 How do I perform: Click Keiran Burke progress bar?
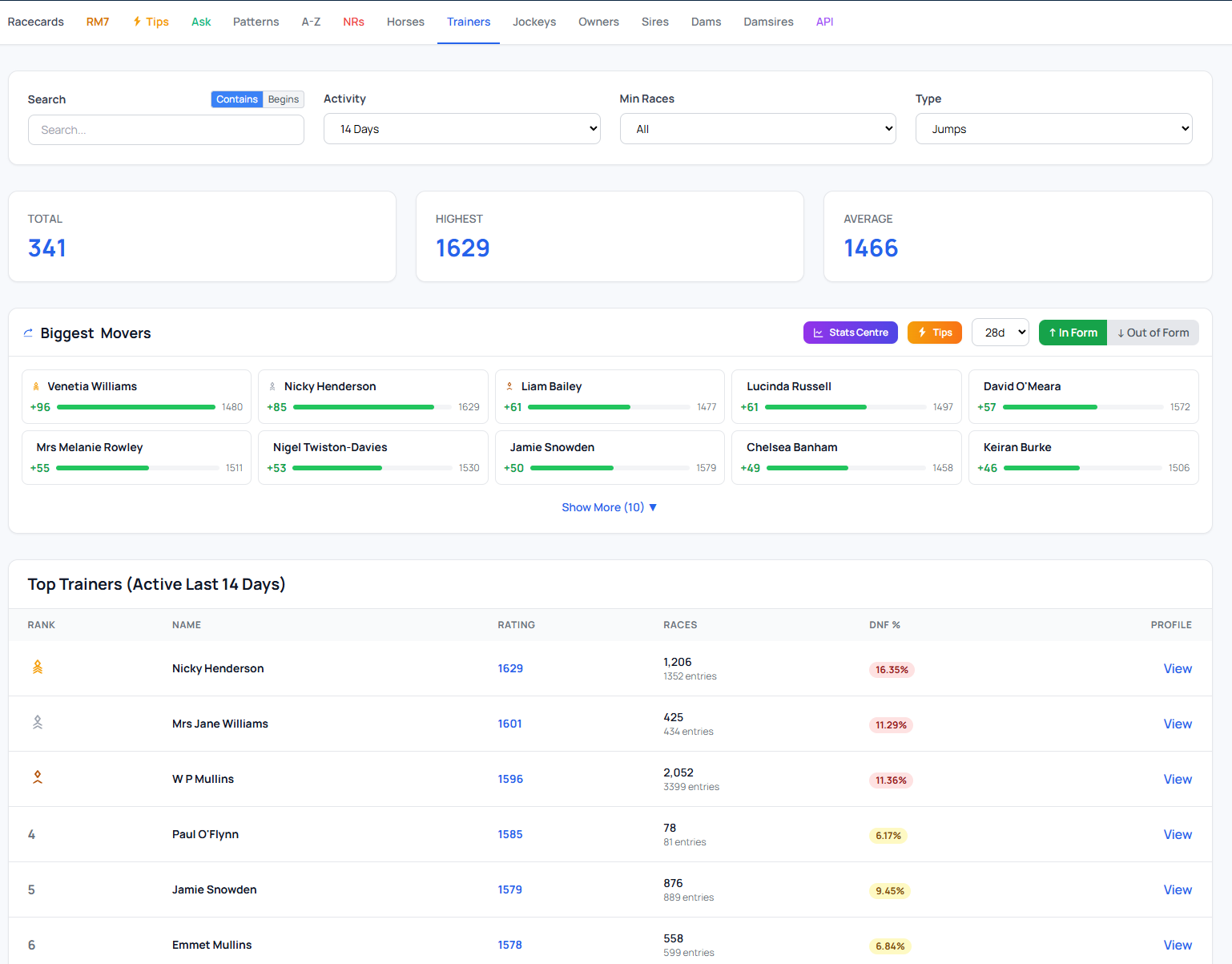click(x=1083, y=468)
